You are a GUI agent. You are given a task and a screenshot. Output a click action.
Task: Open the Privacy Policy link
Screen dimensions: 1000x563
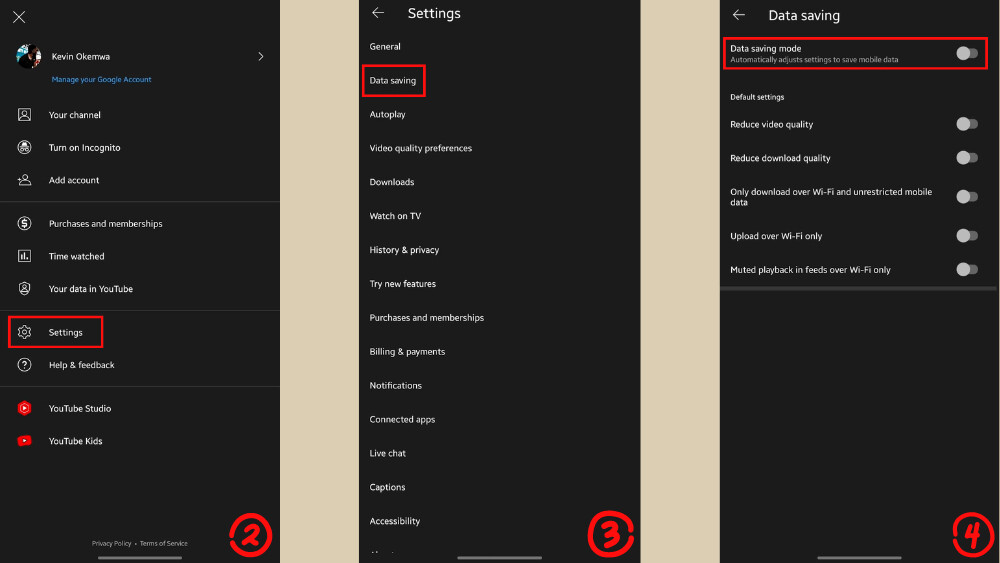(111, 543)
